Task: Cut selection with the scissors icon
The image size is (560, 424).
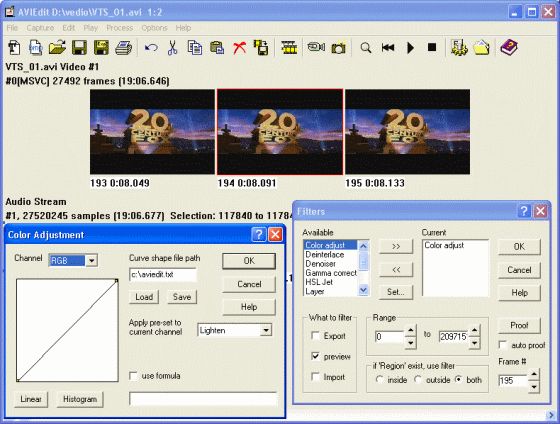Action: click(172, 48)
